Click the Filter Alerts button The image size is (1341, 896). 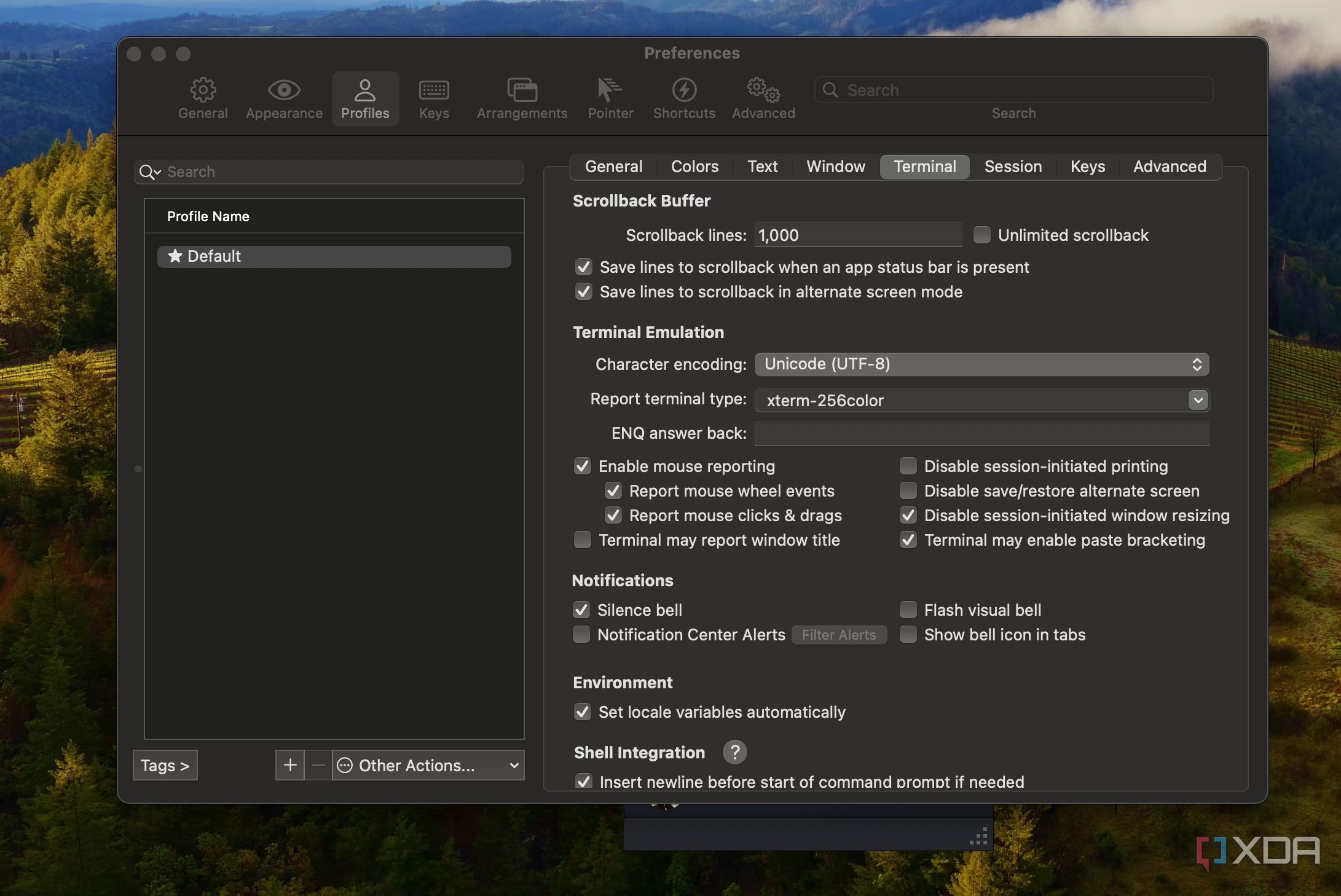pyautogui.click(x=839, y=635)
